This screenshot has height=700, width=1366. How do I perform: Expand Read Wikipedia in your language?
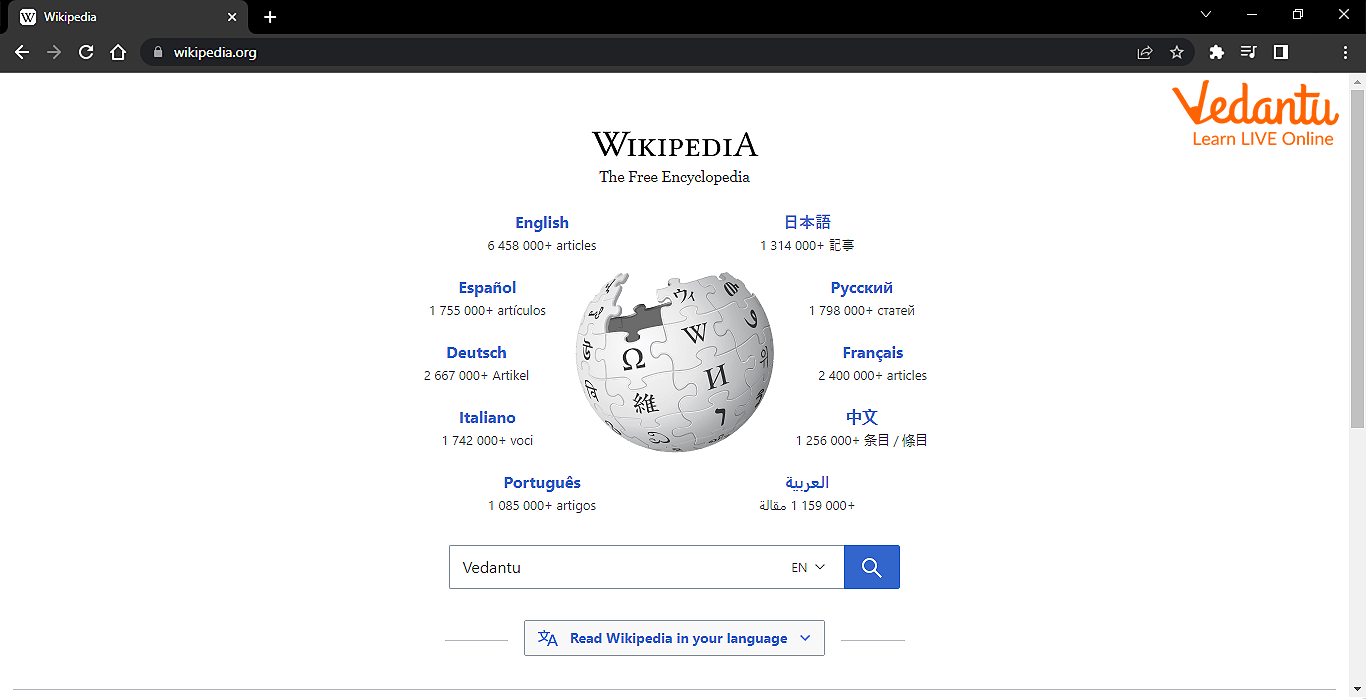(674, 638)
